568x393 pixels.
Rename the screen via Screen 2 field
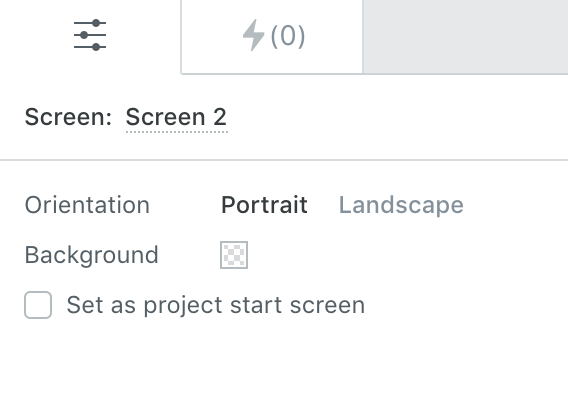coord(176,117)
